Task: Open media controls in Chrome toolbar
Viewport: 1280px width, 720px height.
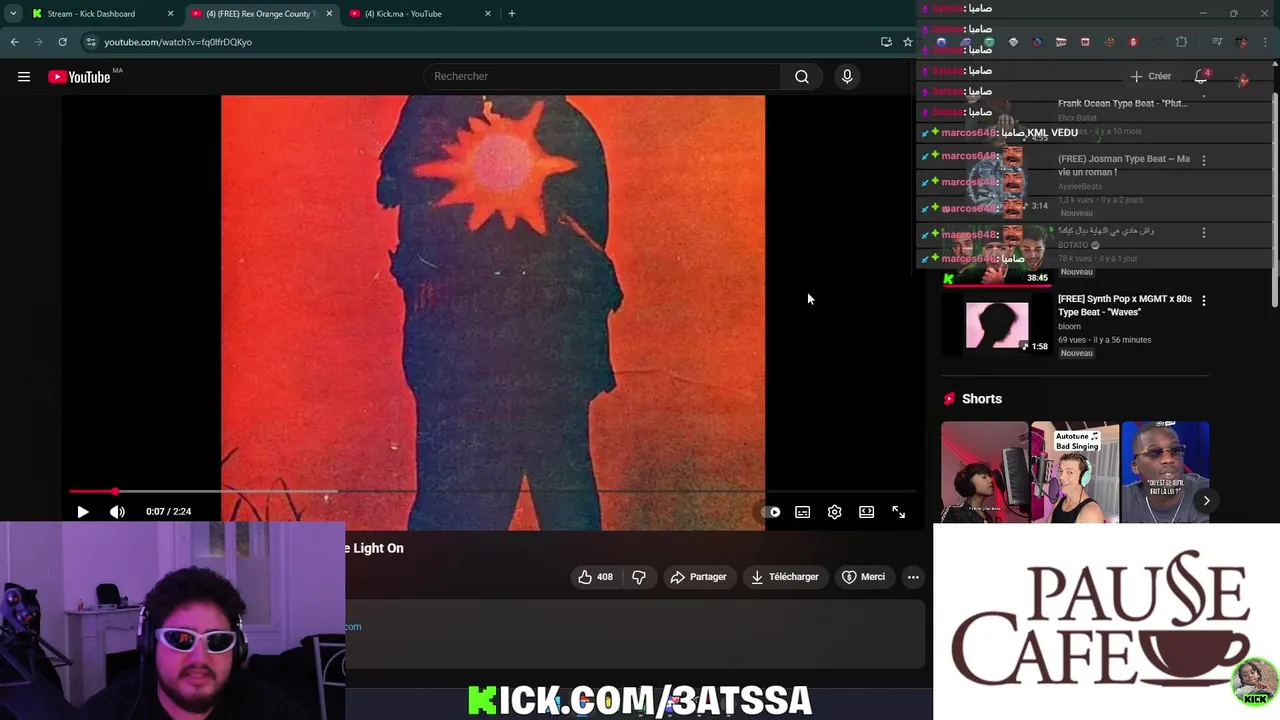Action: [x=1217, y=42]
